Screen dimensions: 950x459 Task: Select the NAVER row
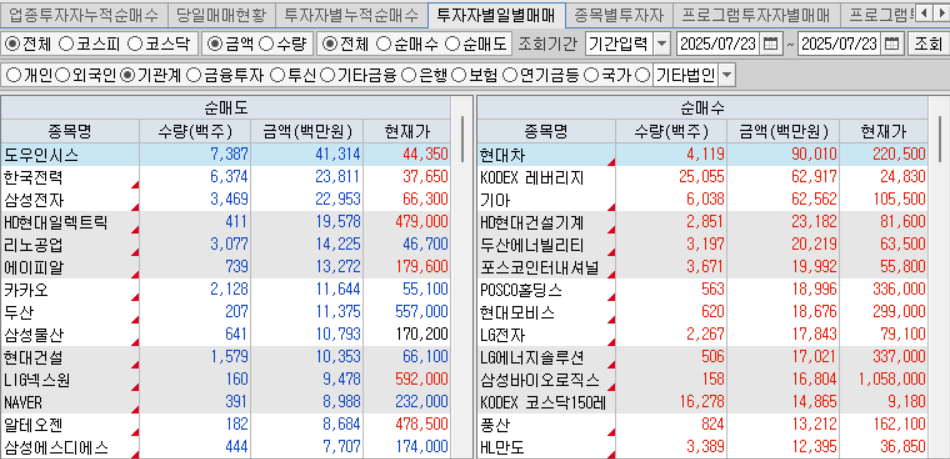[x=225, y=403]
